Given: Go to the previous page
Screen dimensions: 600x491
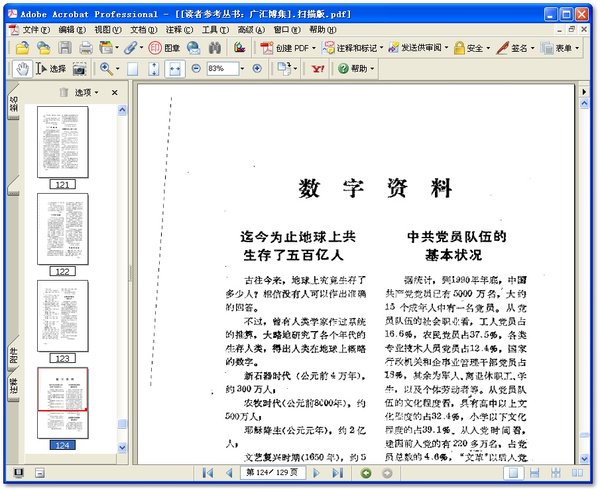Looking at the screenshot, I should coord(229,473).
